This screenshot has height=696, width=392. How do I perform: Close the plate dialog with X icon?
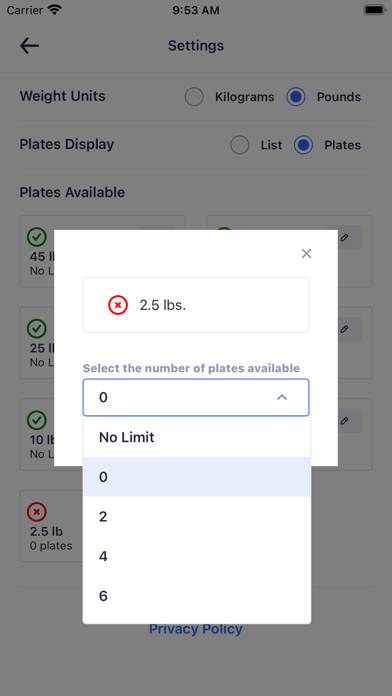click(306, 253)
